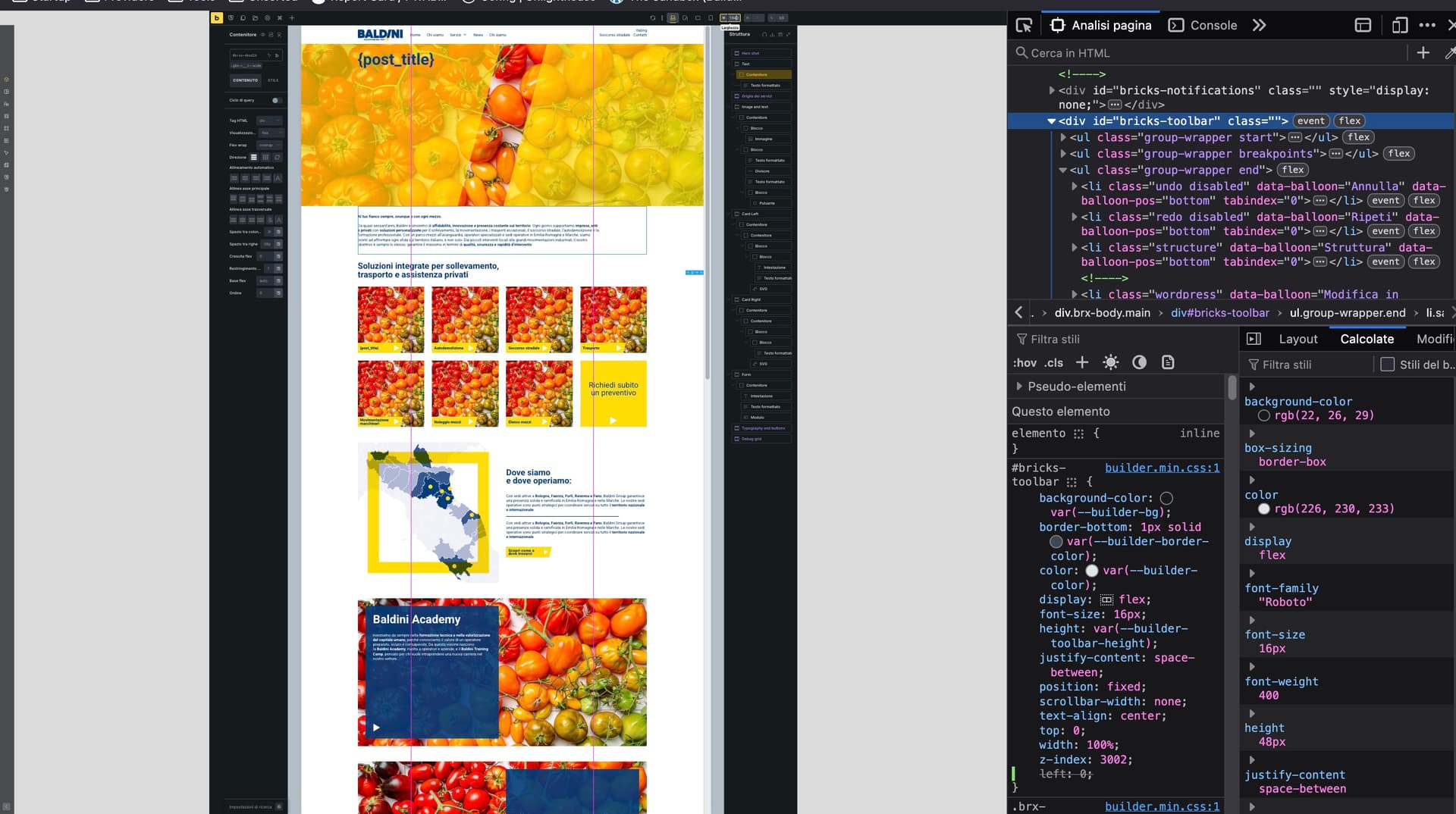Toggle light color scheme simulation sun icon
This screenshot has width=1456, height=814.
(1110, 362)
